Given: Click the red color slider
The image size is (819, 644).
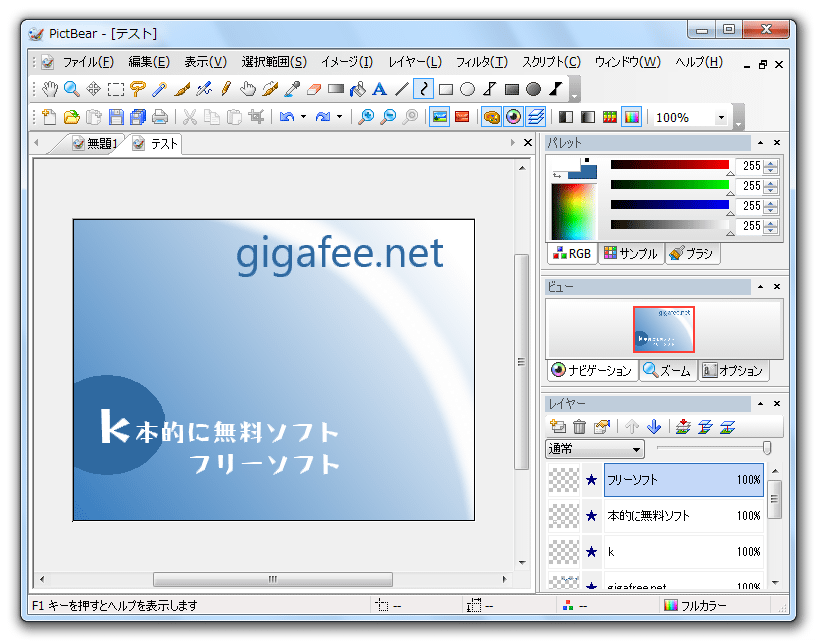Looking at the screenshot, I should pos(670,165).
